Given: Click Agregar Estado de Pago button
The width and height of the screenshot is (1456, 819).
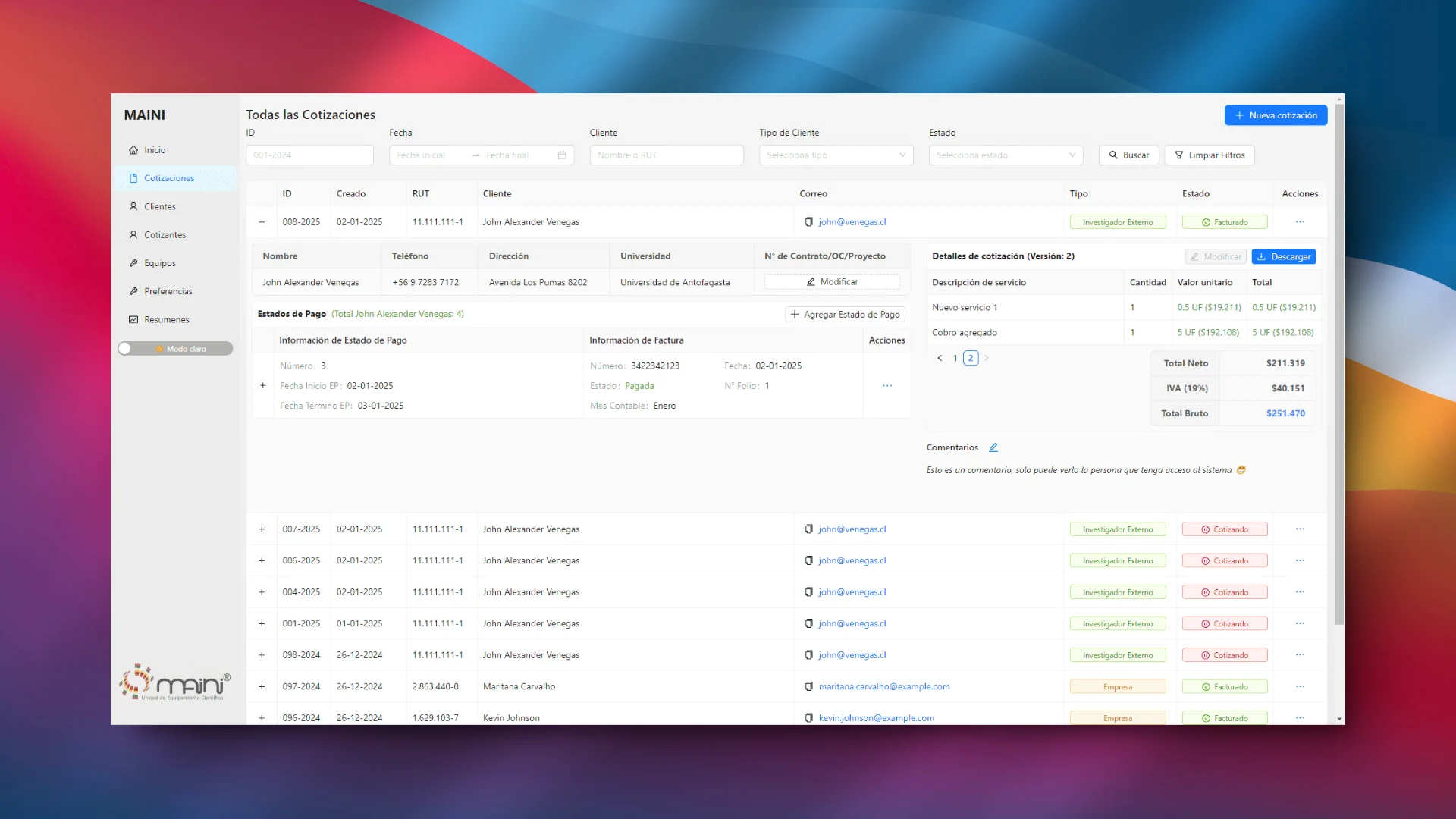Looking at the screenshot, I should coord(846,315).
